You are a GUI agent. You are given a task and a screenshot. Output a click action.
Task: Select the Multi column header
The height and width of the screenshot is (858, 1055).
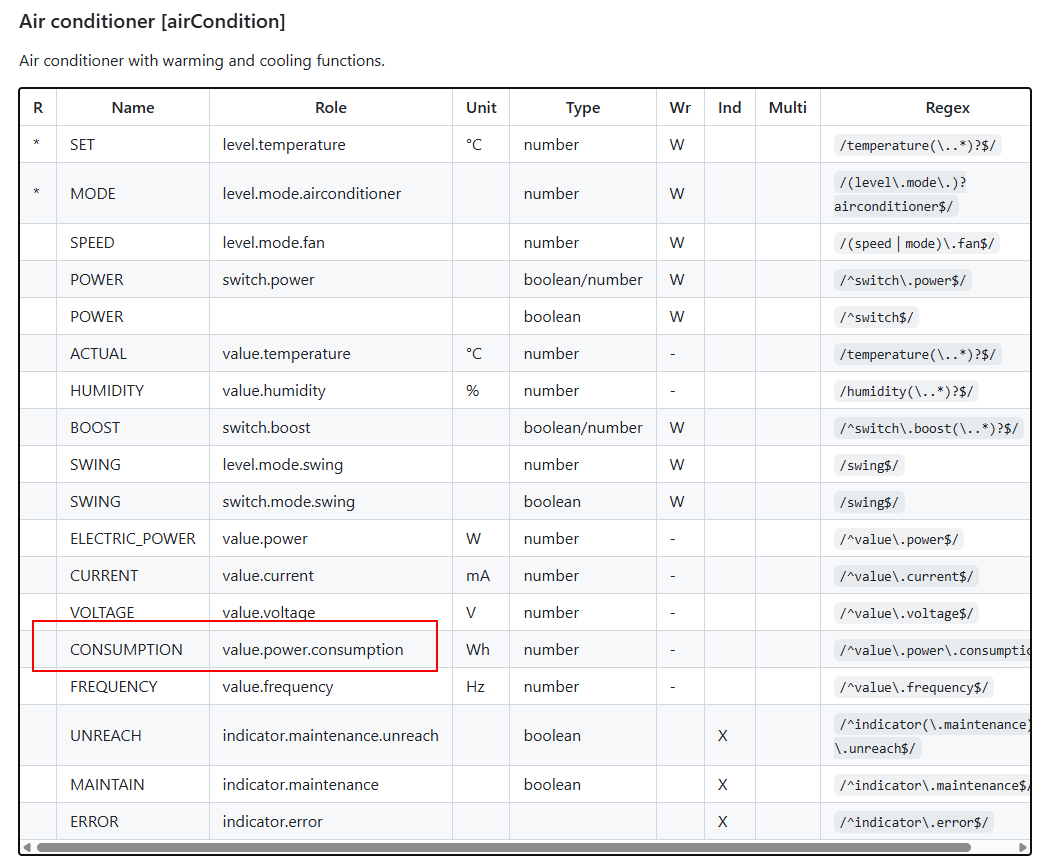pos(788,108)
